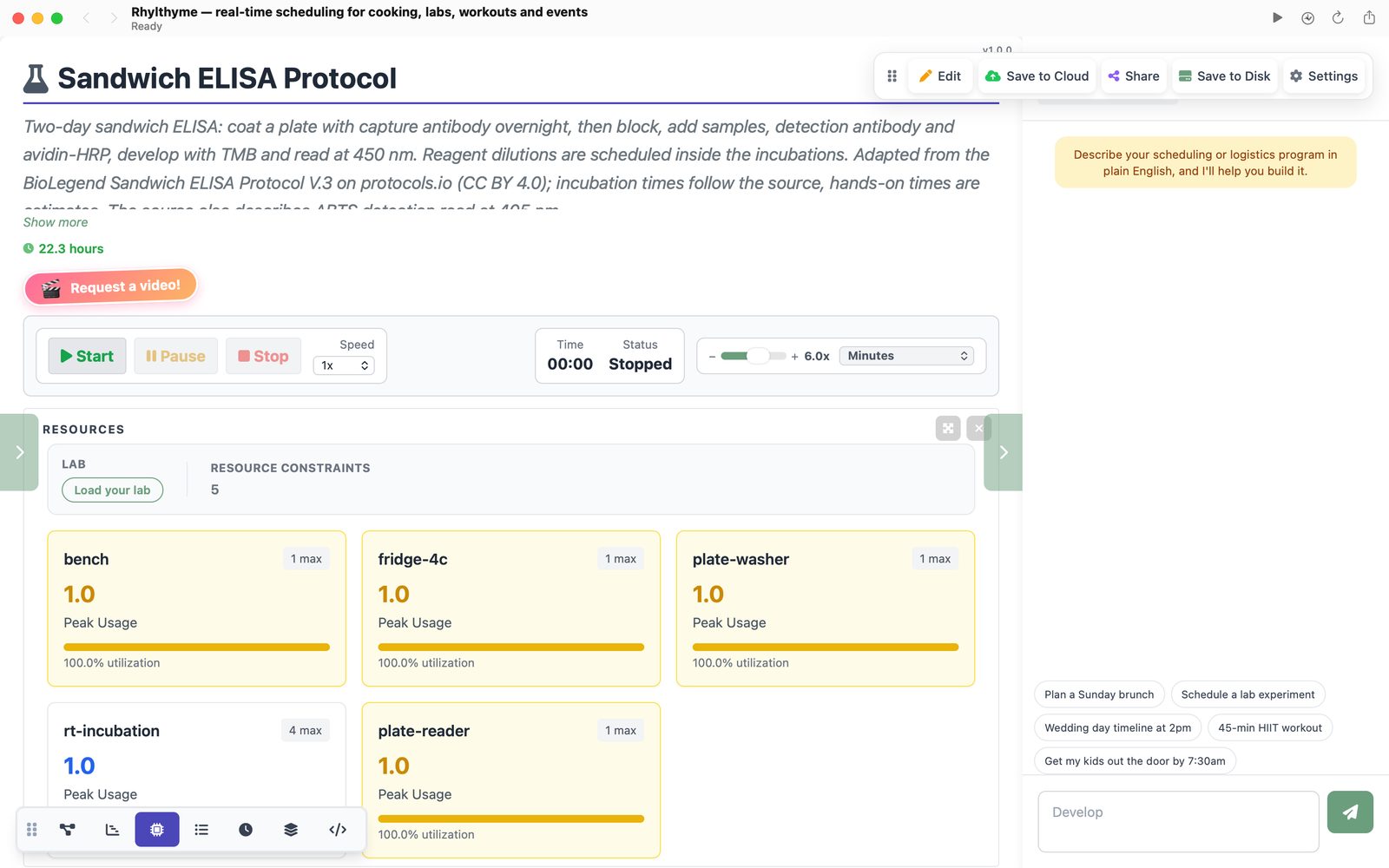1389x868 pixels.
Task: Click Load your lab button
Action: click(x=112, y=490)
